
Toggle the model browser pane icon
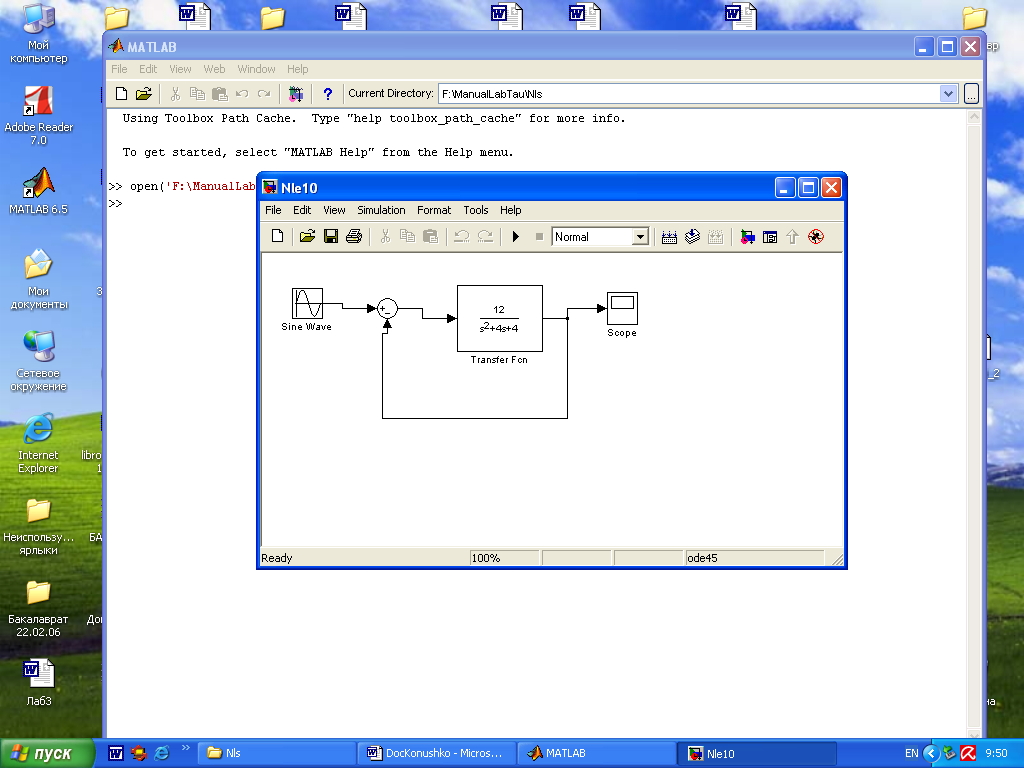770,236
